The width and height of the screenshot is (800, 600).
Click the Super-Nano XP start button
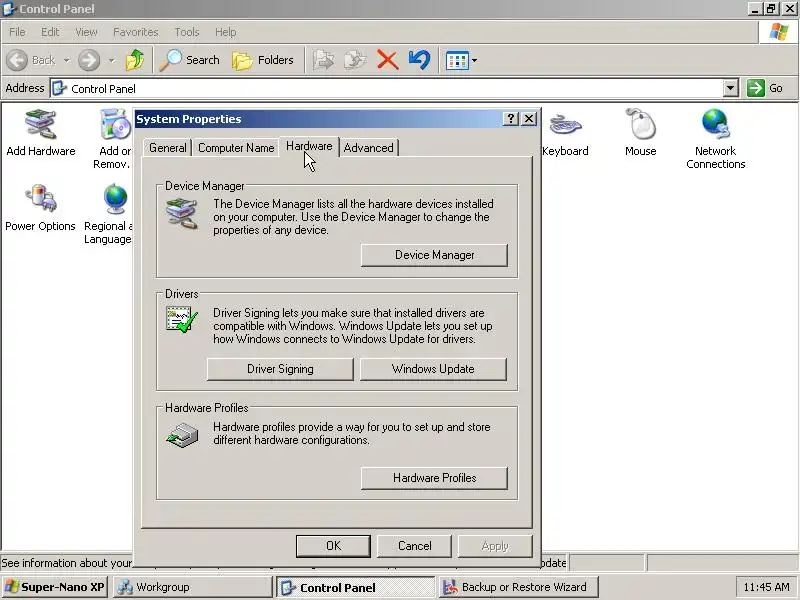coord(54,587)
